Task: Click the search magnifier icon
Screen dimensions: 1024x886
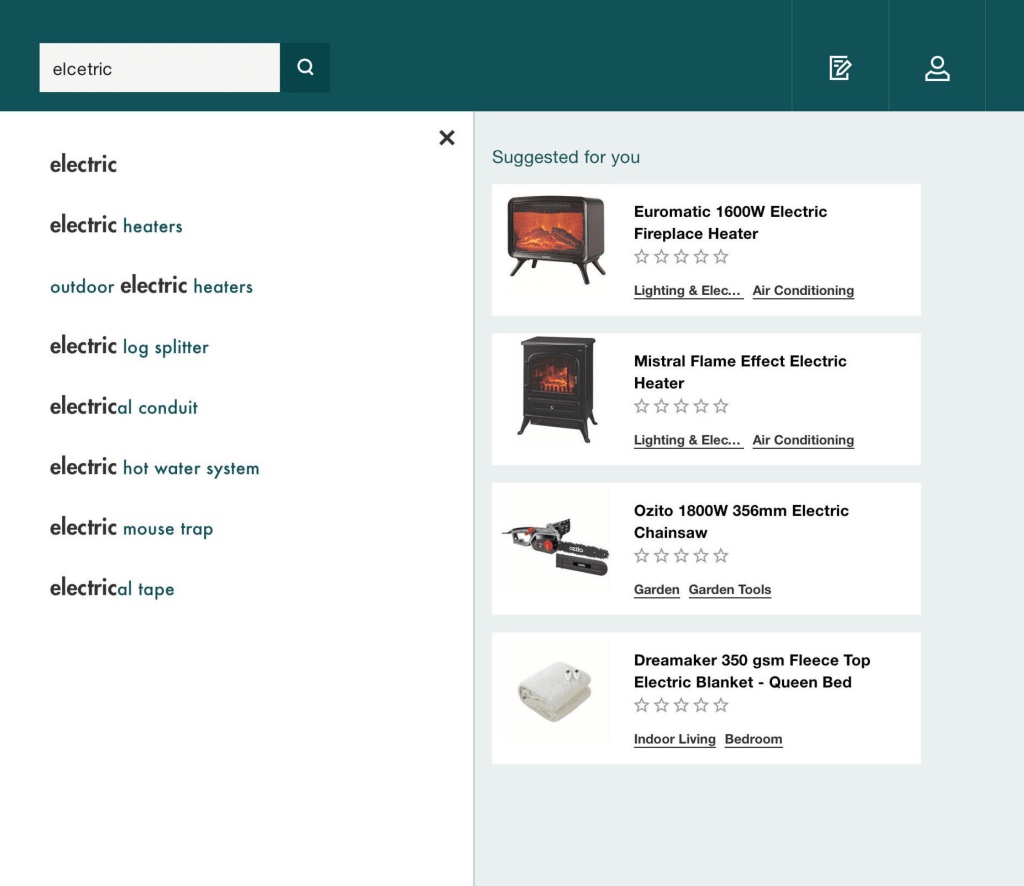Action: click(305, 66)
